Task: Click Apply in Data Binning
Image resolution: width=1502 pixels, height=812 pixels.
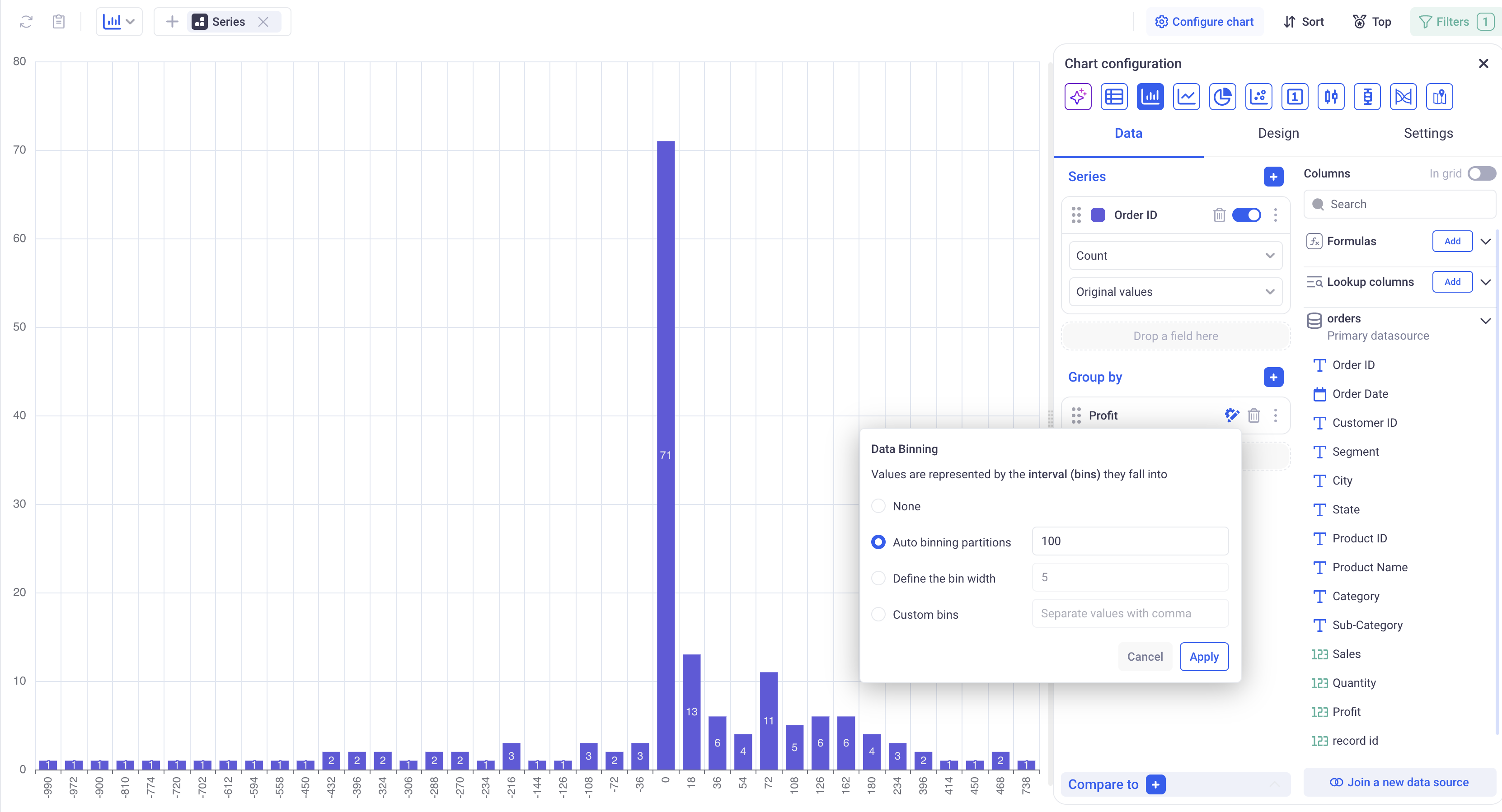Action: (1203, 657)
